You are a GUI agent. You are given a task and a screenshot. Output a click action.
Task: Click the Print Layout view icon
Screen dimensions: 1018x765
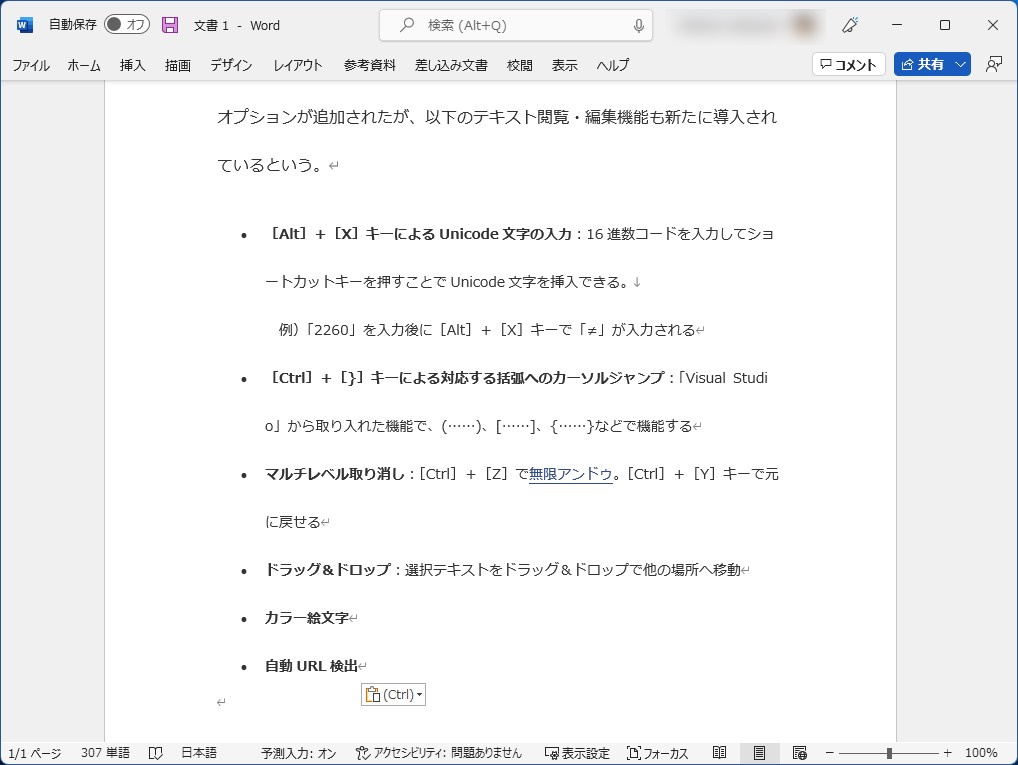[760, 753]
